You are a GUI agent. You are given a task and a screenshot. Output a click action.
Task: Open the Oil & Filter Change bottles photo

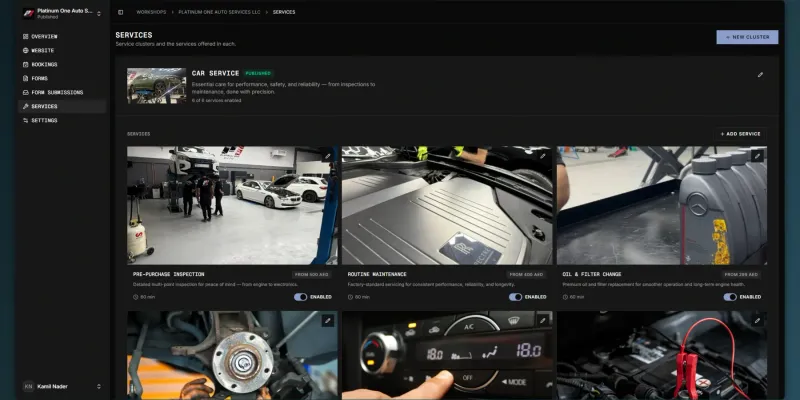coord(662,206)
